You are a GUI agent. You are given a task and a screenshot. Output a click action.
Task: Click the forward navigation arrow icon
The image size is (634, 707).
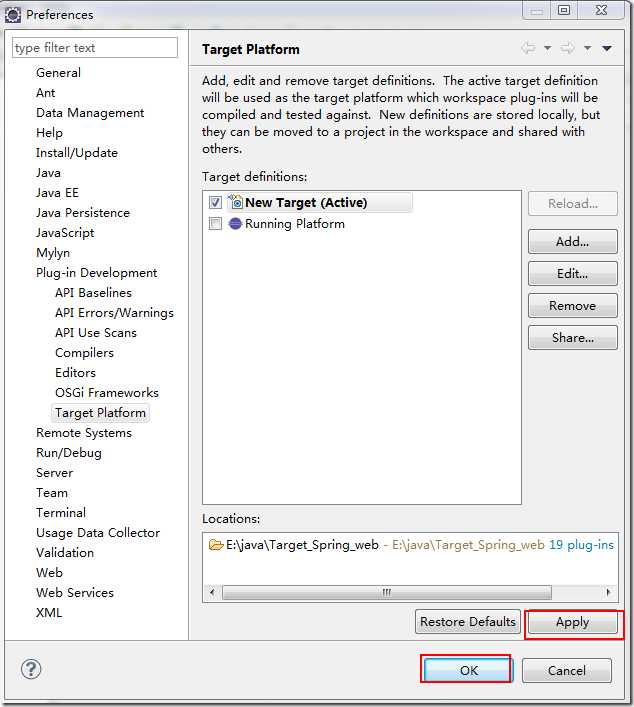[568, 48]
